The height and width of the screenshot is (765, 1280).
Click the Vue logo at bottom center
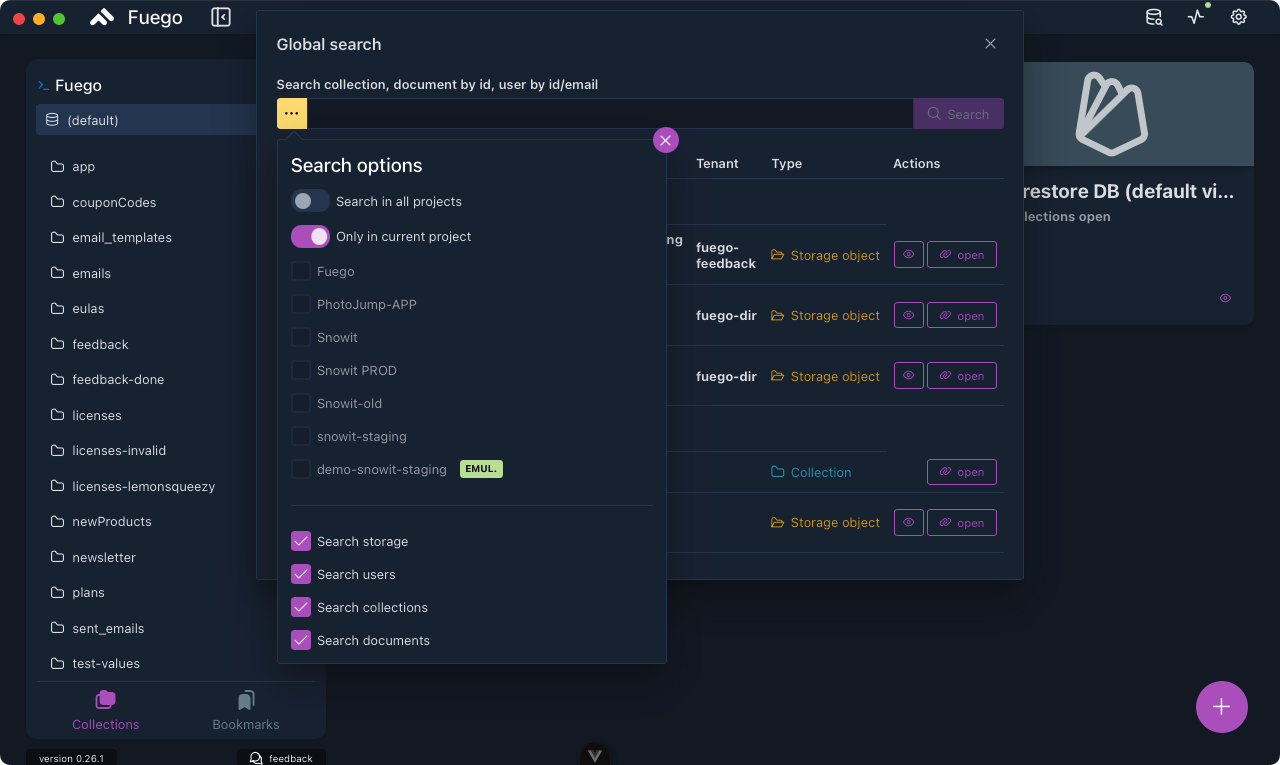(595, 755)
